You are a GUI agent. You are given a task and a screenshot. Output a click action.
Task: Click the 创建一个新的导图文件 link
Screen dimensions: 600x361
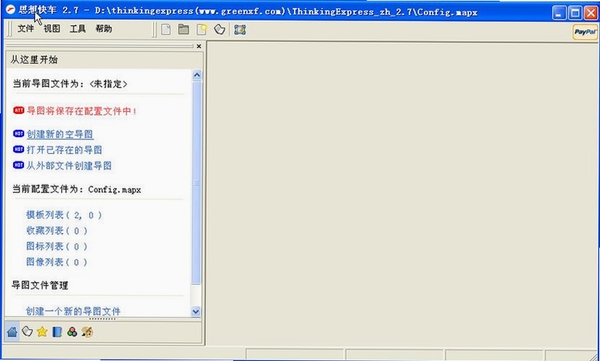73,311
